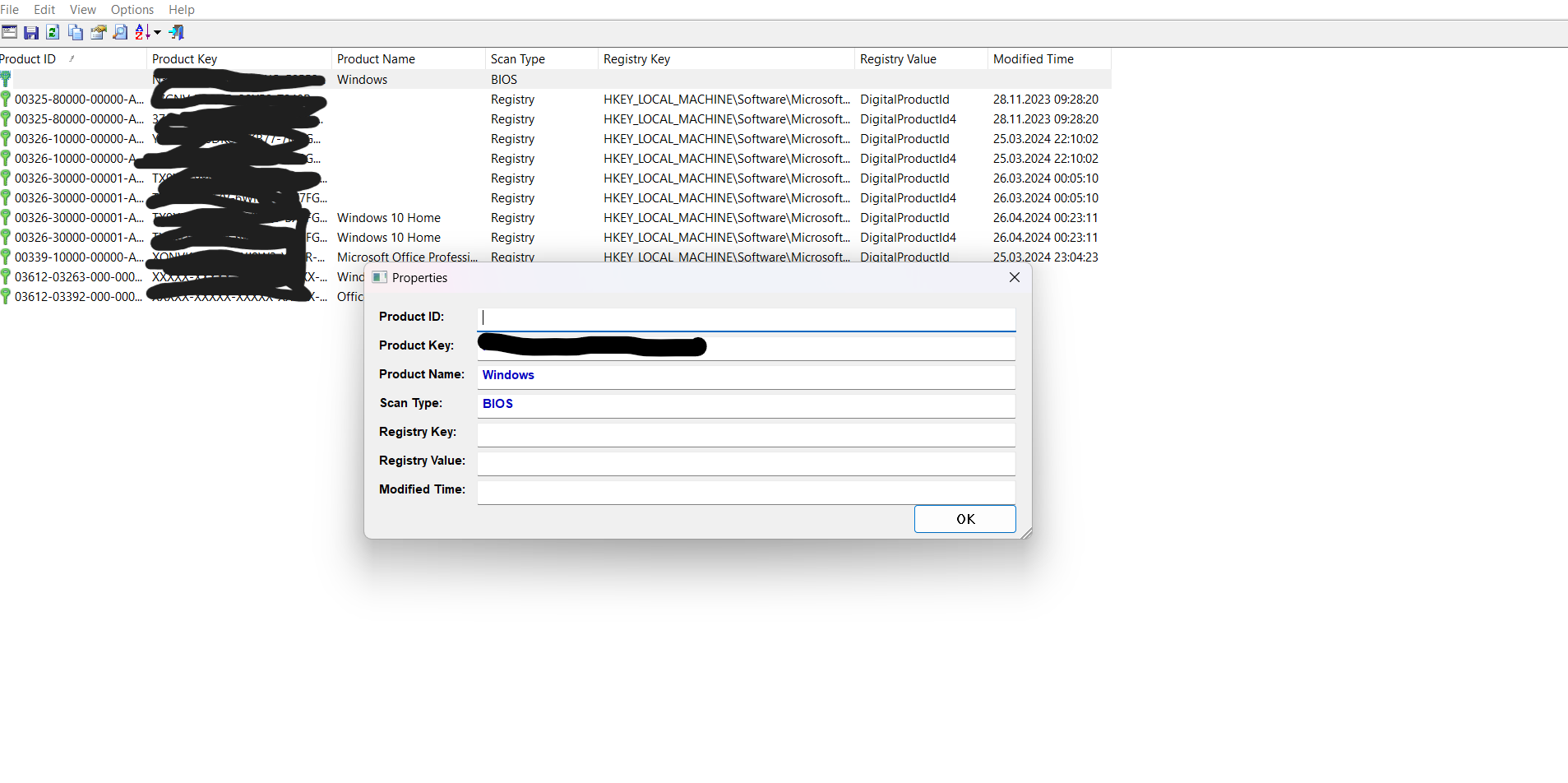Sort by the Registry Value column header
This screenshot has height=783, width=1568.
coord(922,59)
